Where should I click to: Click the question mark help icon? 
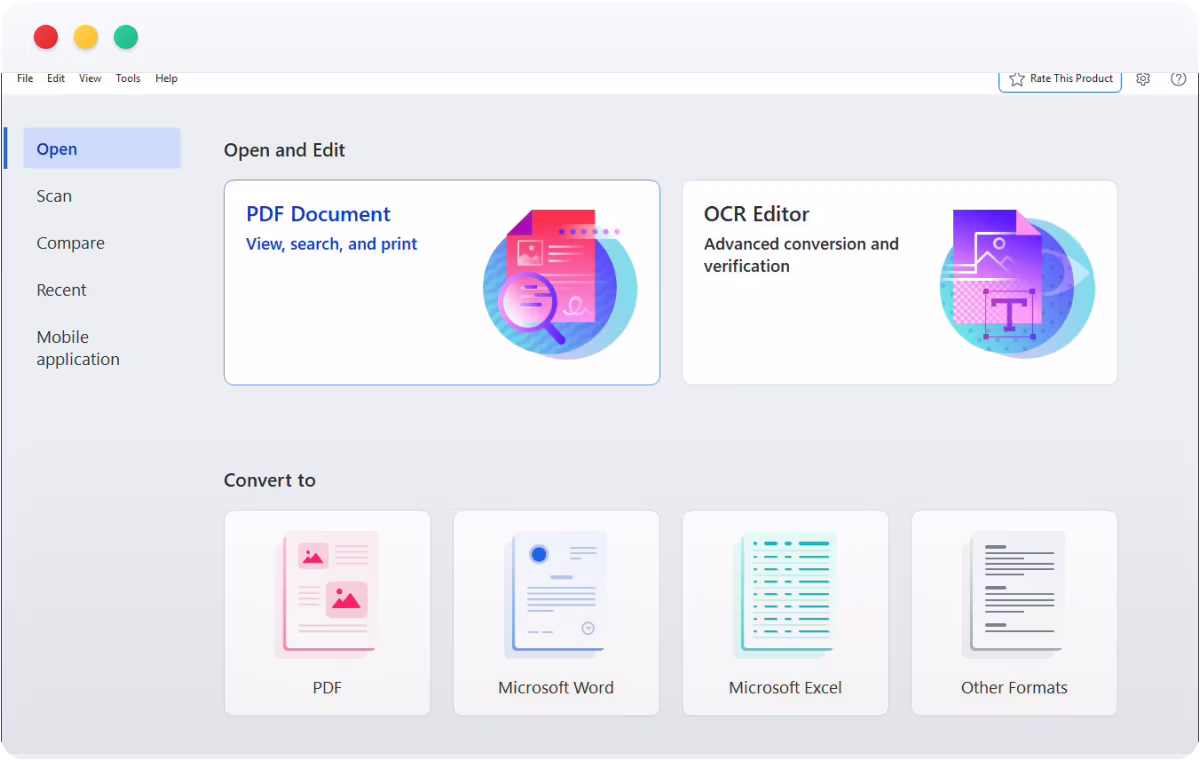coord(1178,79)
